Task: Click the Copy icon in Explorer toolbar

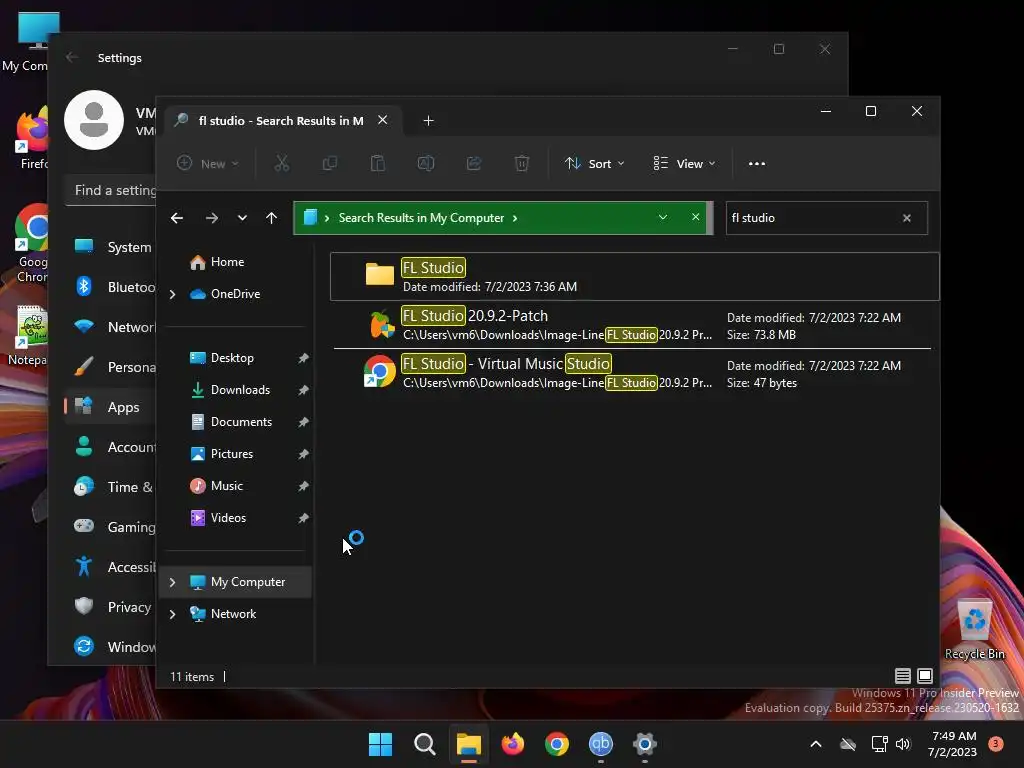Action: 330,163
